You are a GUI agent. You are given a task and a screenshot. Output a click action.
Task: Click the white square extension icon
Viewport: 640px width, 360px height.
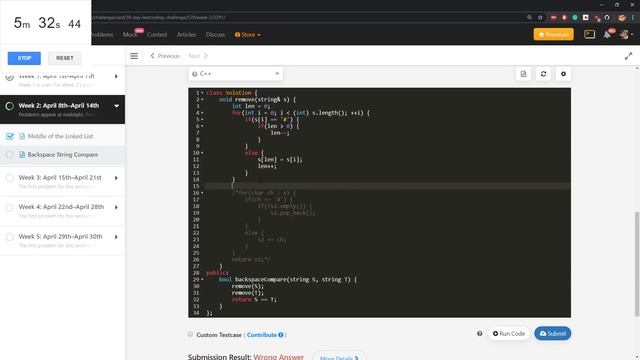click(x=586, y=18)
